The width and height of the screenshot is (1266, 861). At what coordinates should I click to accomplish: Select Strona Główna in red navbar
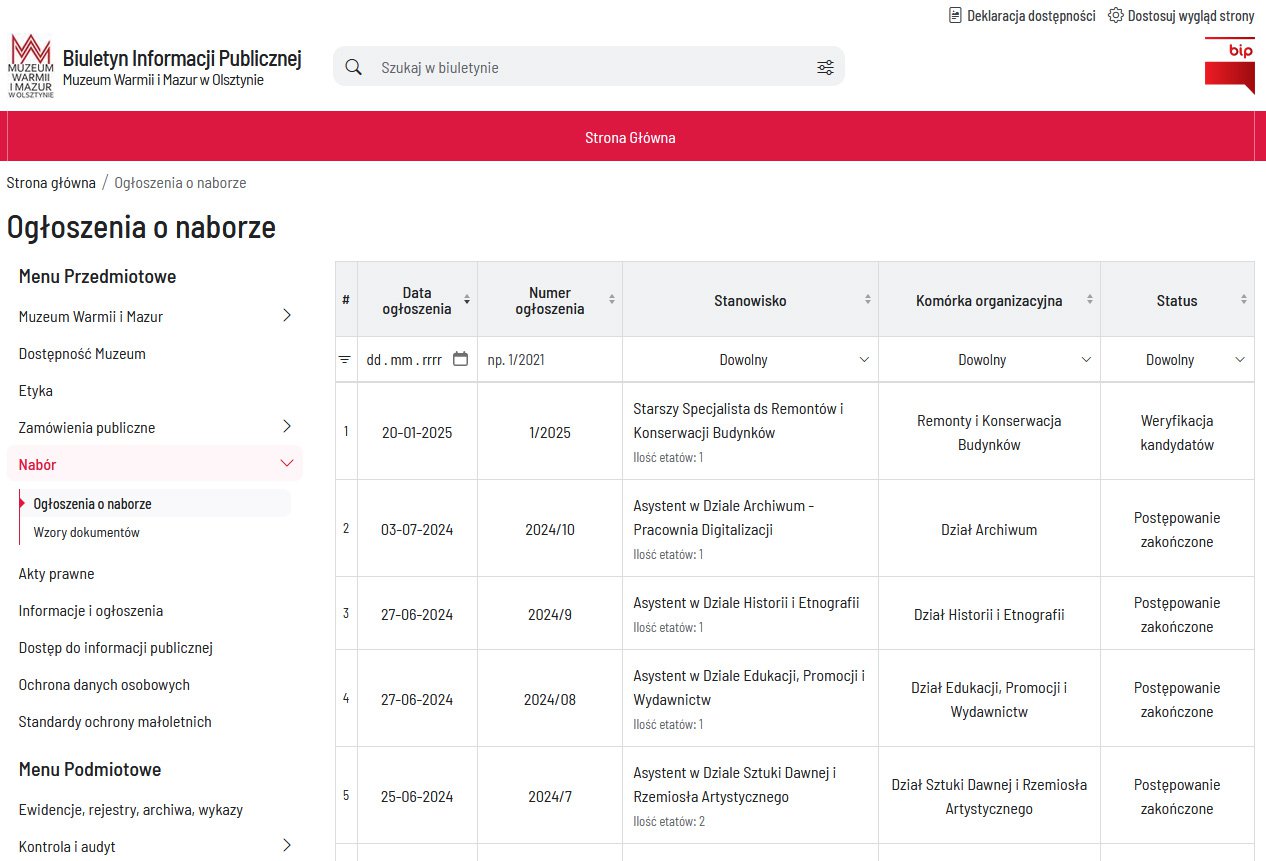pos(630,138)
